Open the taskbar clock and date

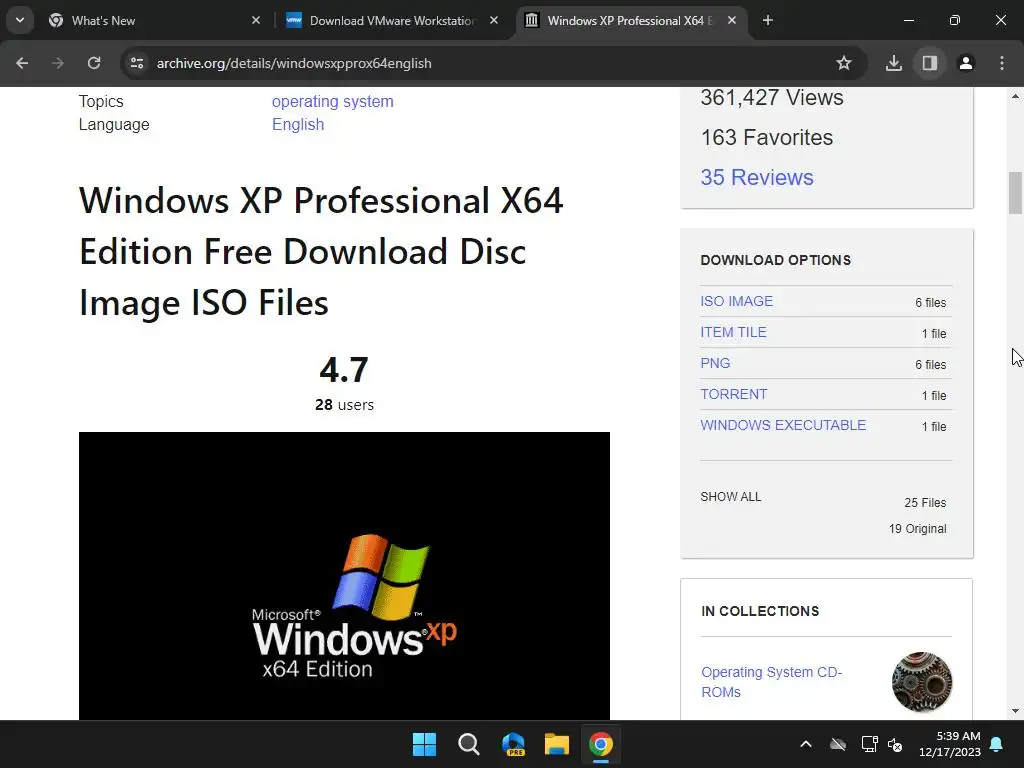[x=950, y=744]
